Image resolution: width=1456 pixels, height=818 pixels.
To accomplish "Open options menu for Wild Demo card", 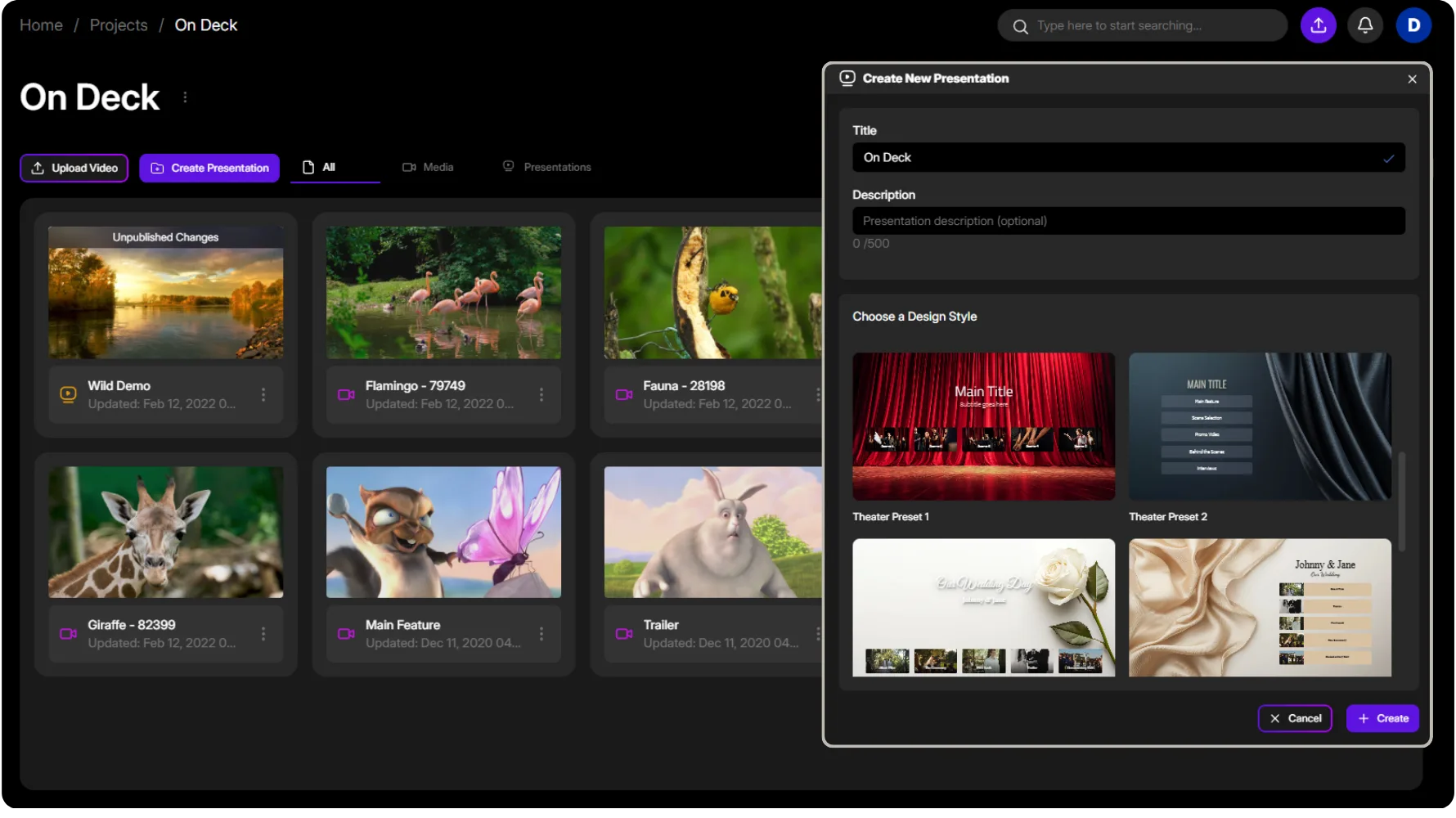I will tap(263, 394).
